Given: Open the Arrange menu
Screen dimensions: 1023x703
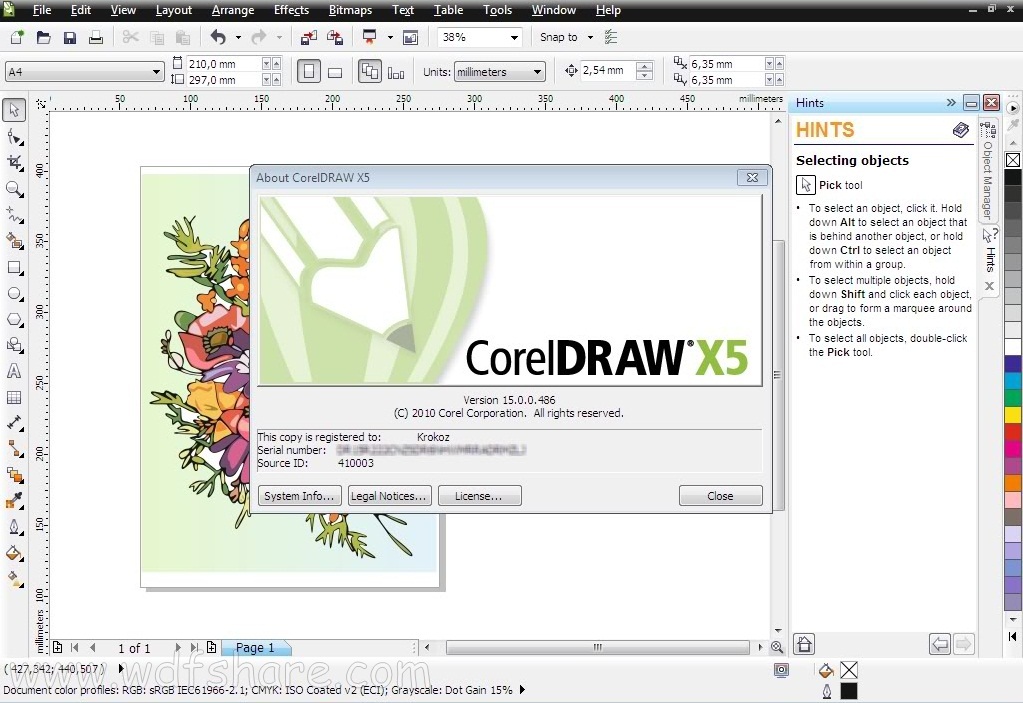Looking at the screenshot, I should (233, 10).
